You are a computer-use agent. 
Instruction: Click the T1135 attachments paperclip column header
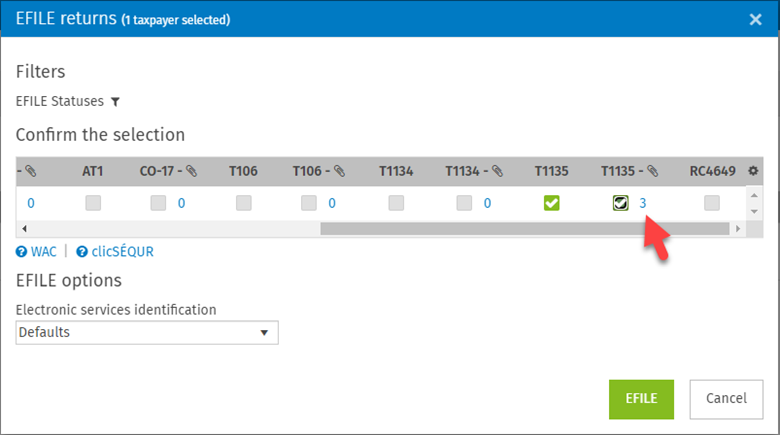(x=629, y=171)
